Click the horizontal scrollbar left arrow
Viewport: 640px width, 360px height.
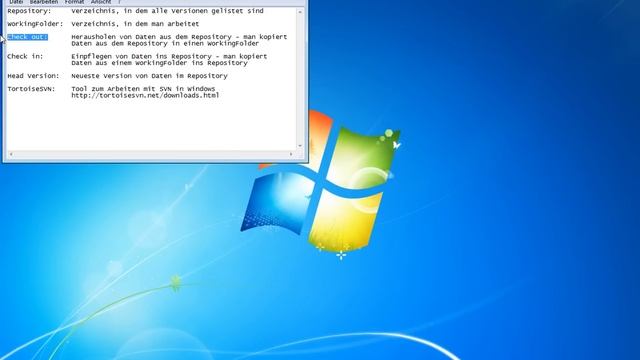11,154
